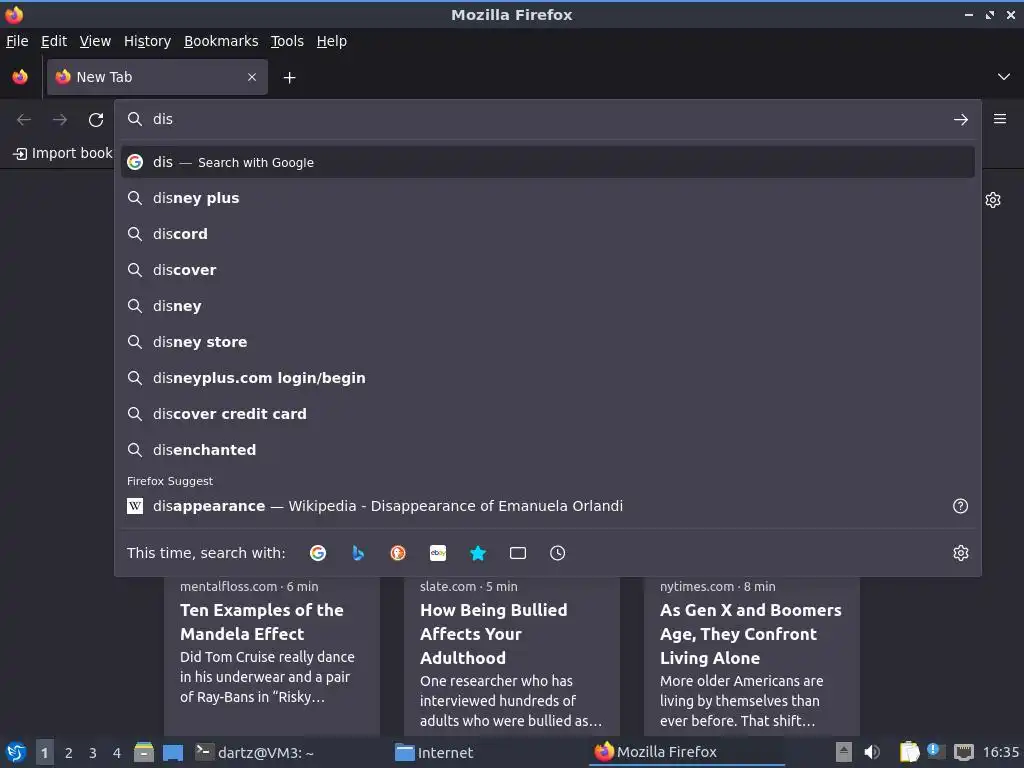Close the New Tab tab

(252, 77)
